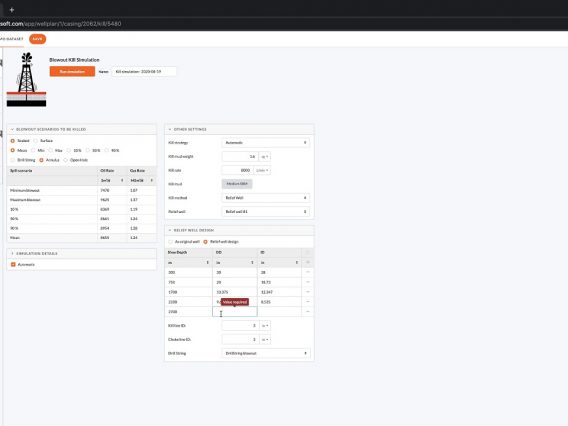Toggle the Automatic checkbox in Simulation Details
This screenshot has height=426, width=568.
[x=13, y=264]
